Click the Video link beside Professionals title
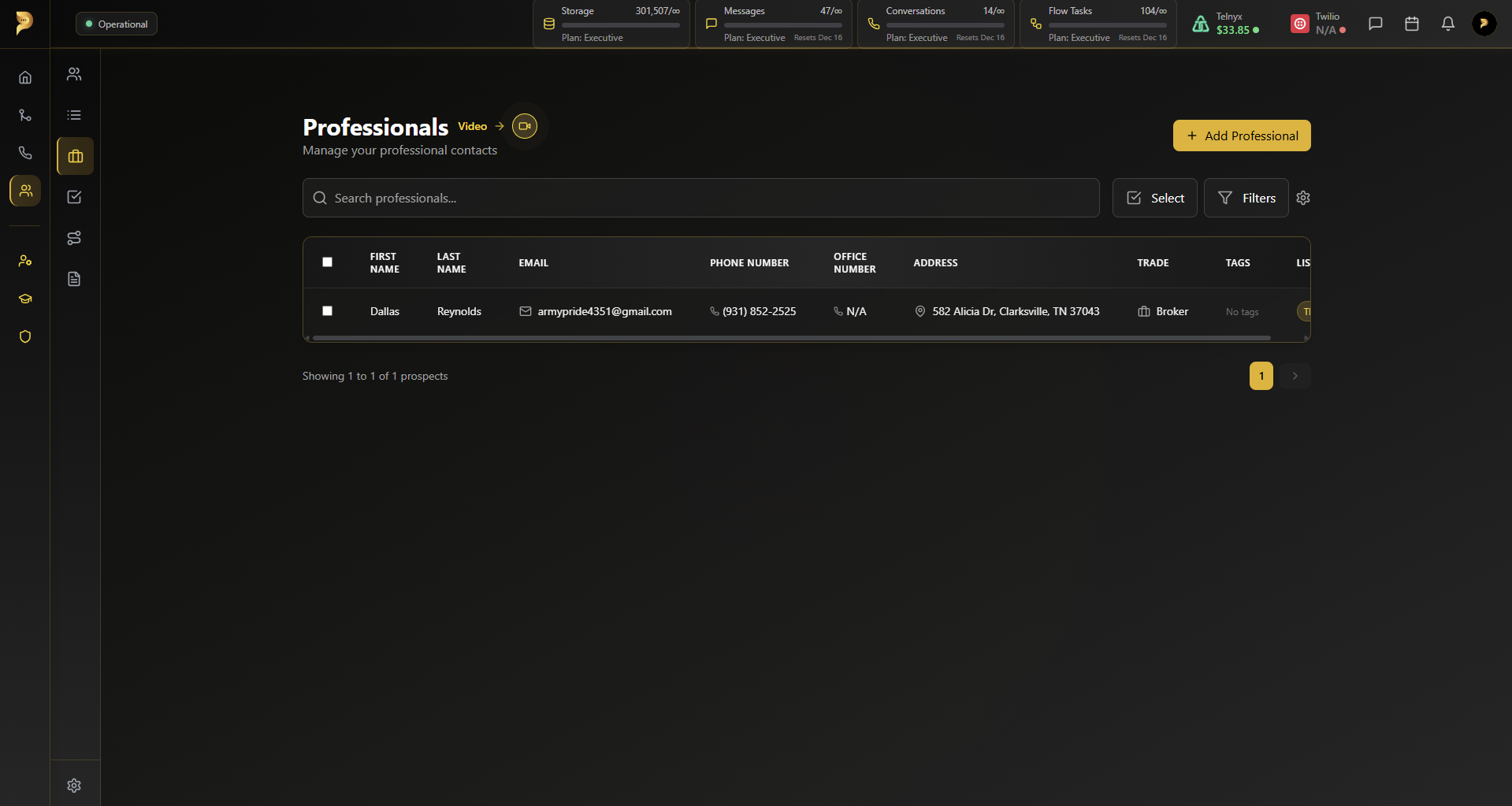 tap(473, 126)
